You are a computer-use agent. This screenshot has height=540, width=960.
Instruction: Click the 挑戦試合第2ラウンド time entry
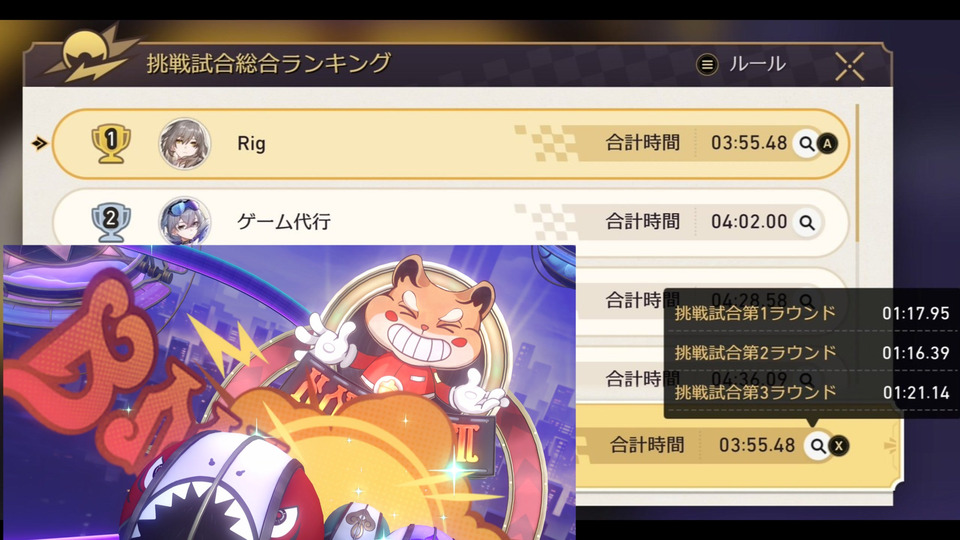coord(812,353)
